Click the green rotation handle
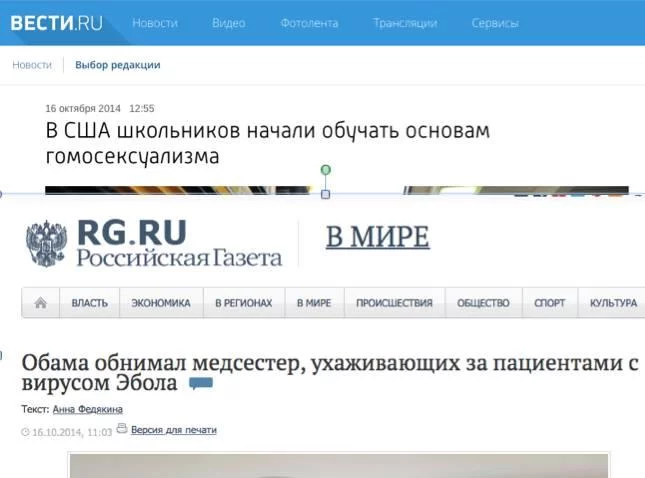The width and height of the screenshot is (645, 478). coord(325,169)
